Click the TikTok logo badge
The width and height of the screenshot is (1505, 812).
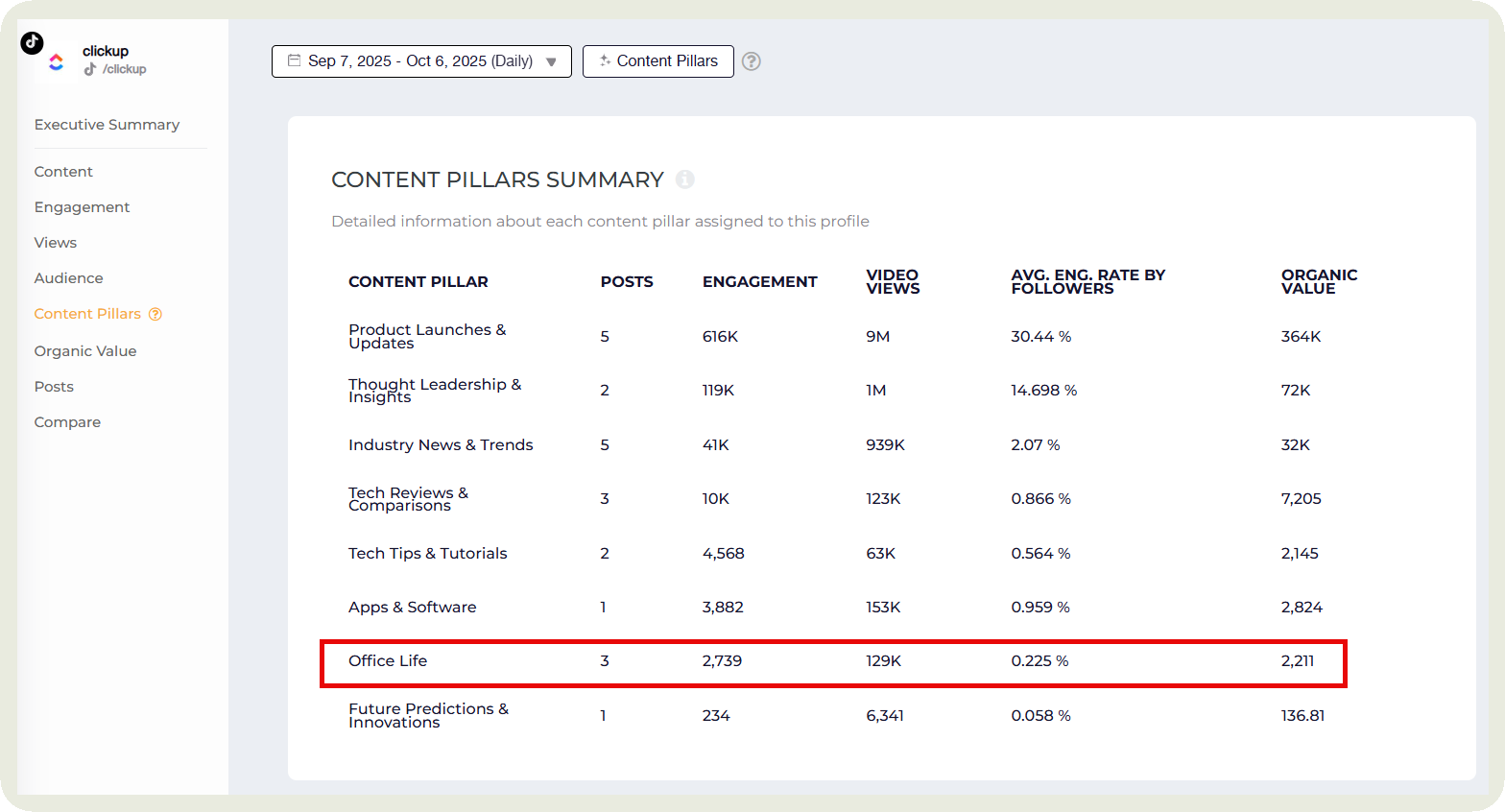pyautogui.click(x=32, y=42)
